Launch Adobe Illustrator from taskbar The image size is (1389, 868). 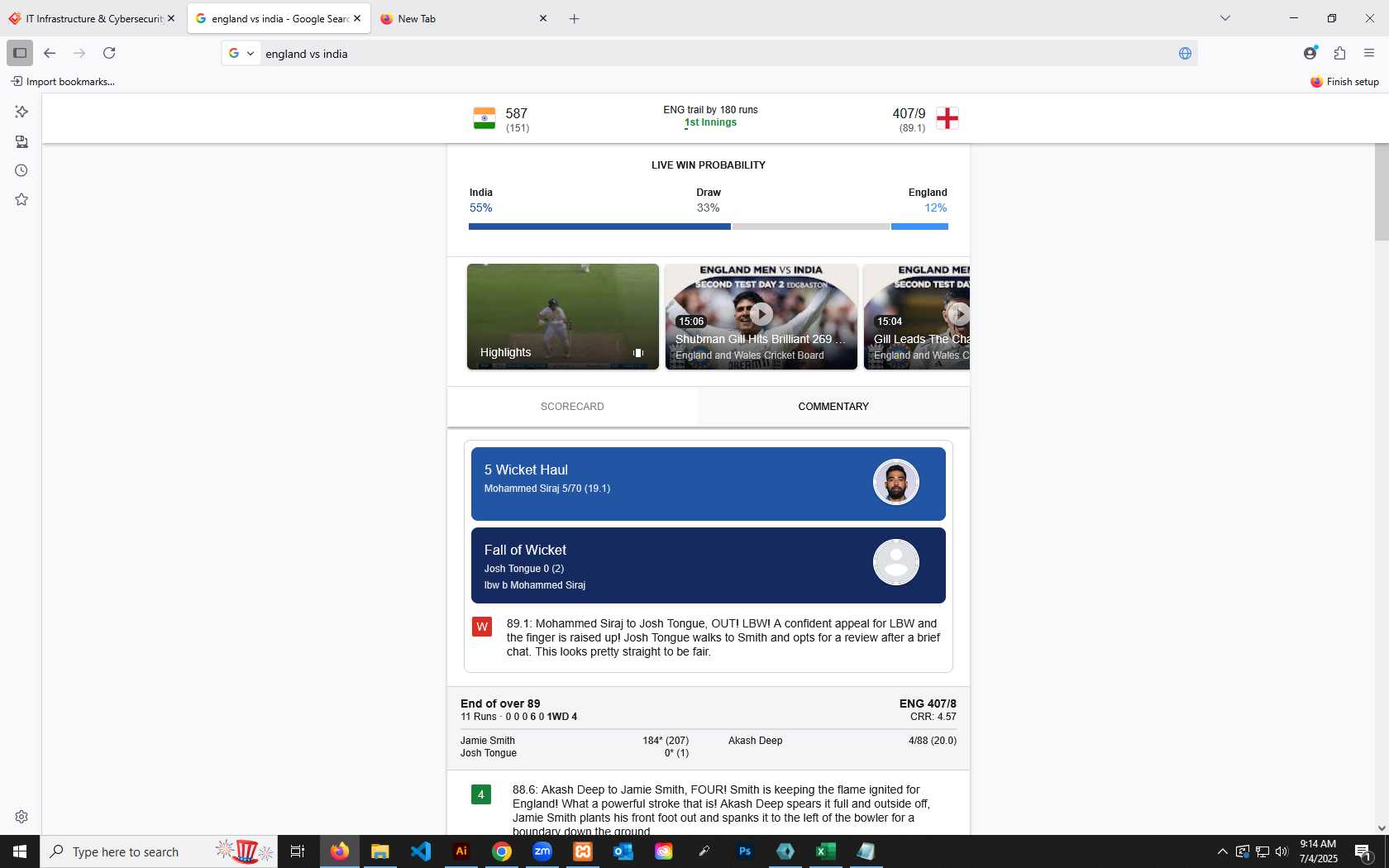[x=461, y=851]
